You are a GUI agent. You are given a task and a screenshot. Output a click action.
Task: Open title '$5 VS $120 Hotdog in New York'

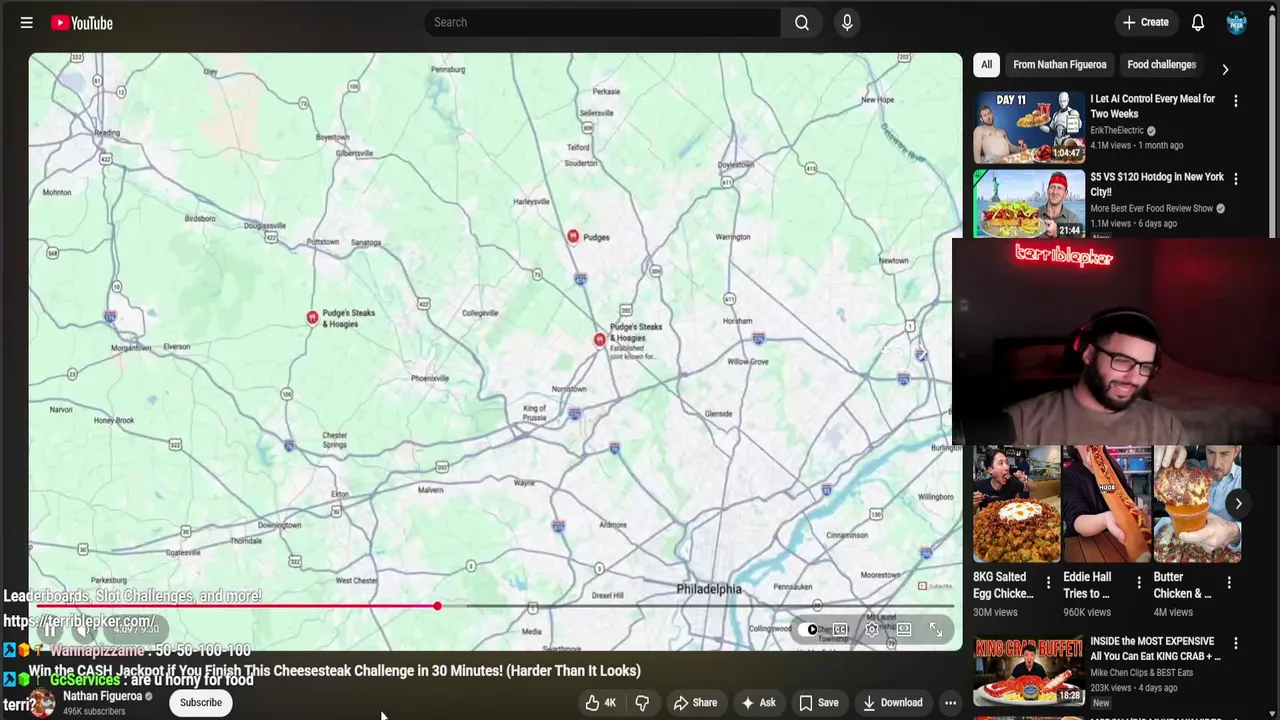(x=1157, y=184)
